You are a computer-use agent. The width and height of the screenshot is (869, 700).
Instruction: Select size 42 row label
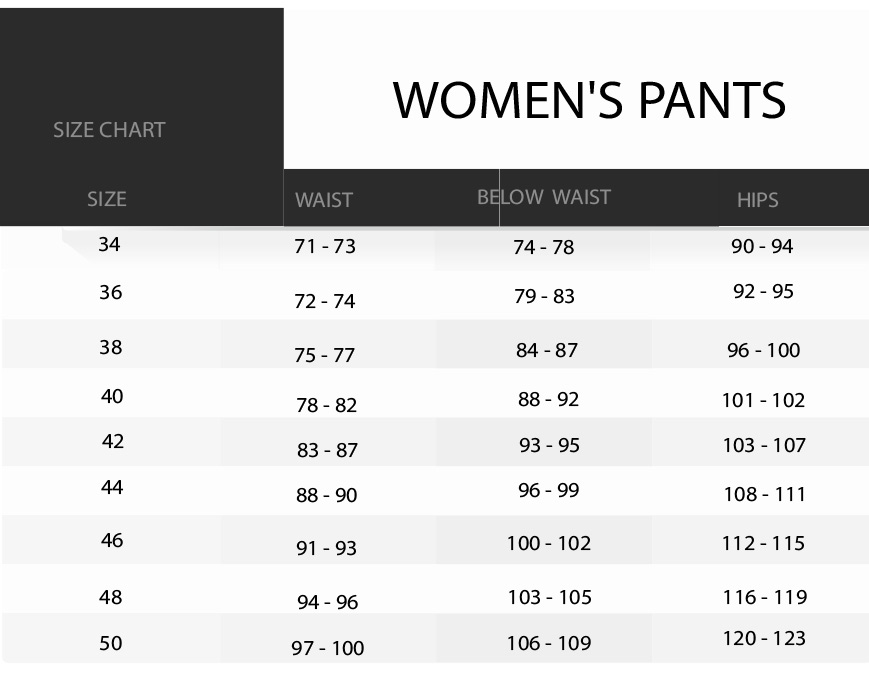point(113,441)
